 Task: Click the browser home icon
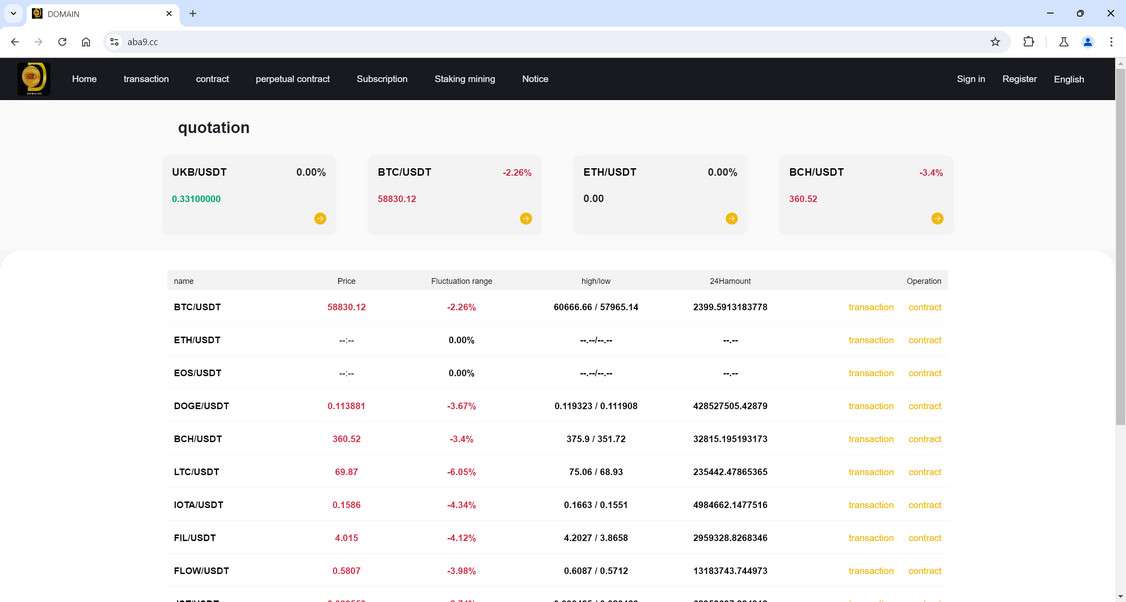tap(86, 42)
